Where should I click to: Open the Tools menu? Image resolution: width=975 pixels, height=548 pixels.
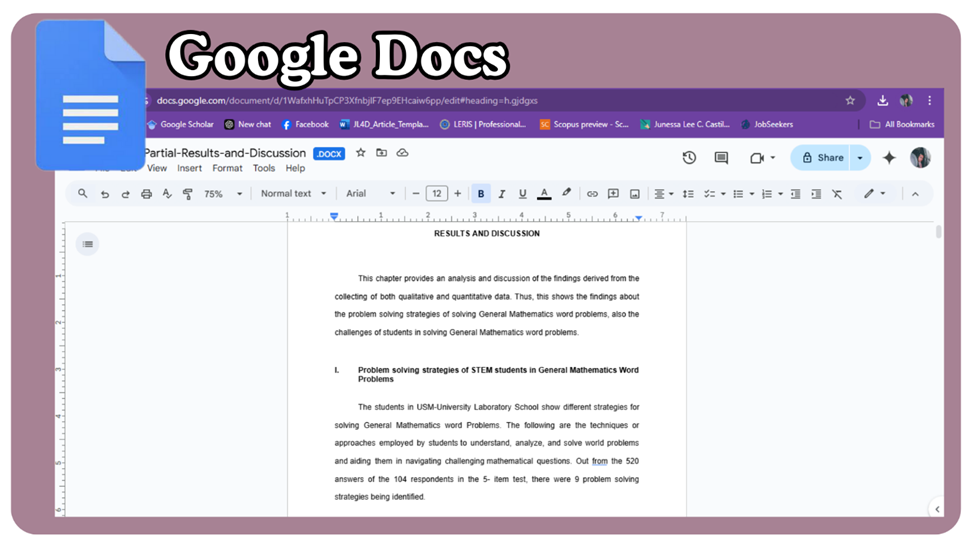point(264,168)
